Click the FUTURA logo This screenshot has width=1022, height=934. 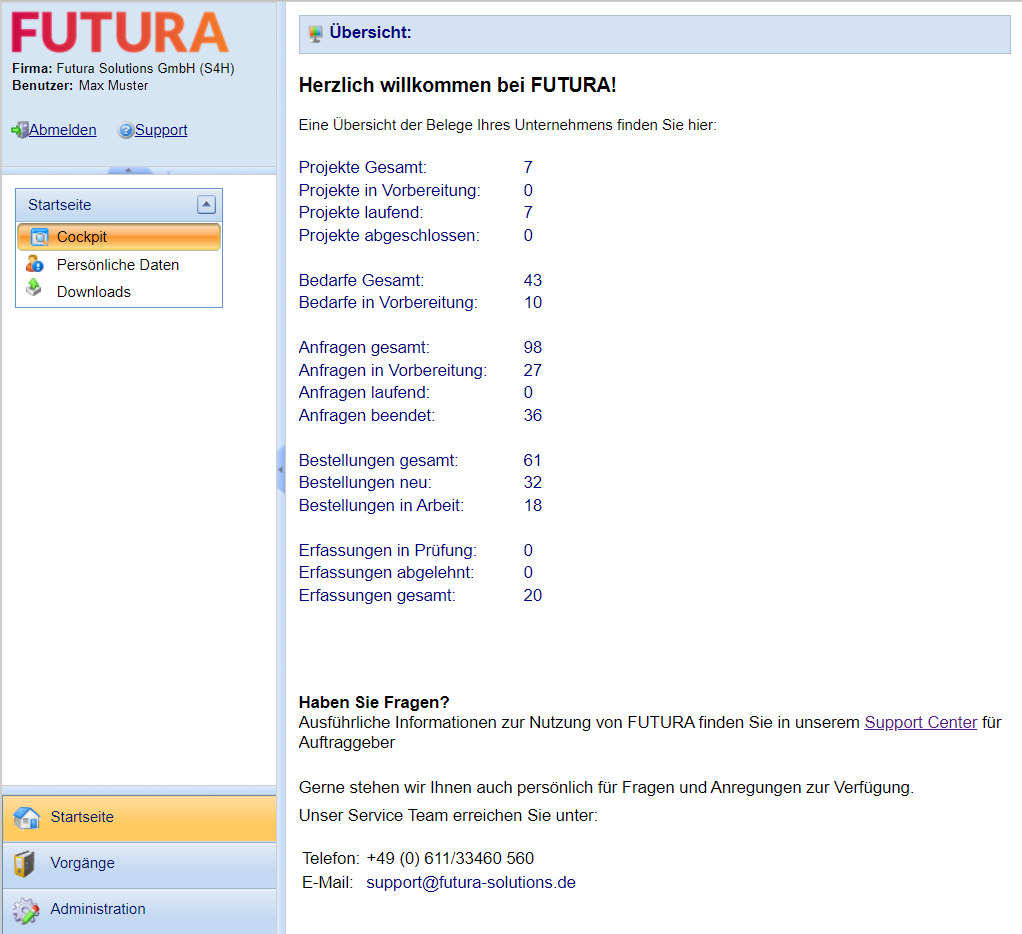pyautogui.click(x=120, y=33)
